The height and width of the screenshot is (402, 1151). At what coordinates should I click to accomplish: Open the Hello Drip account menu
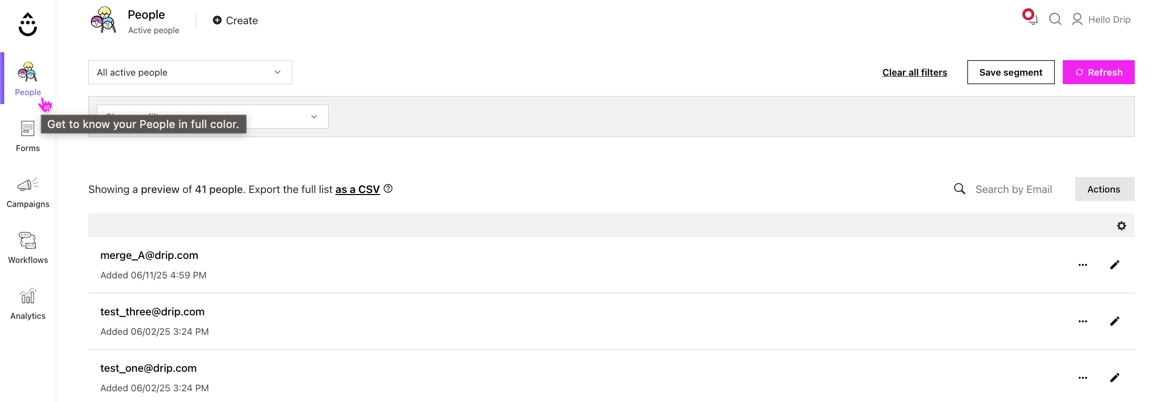pos(1101,19)
